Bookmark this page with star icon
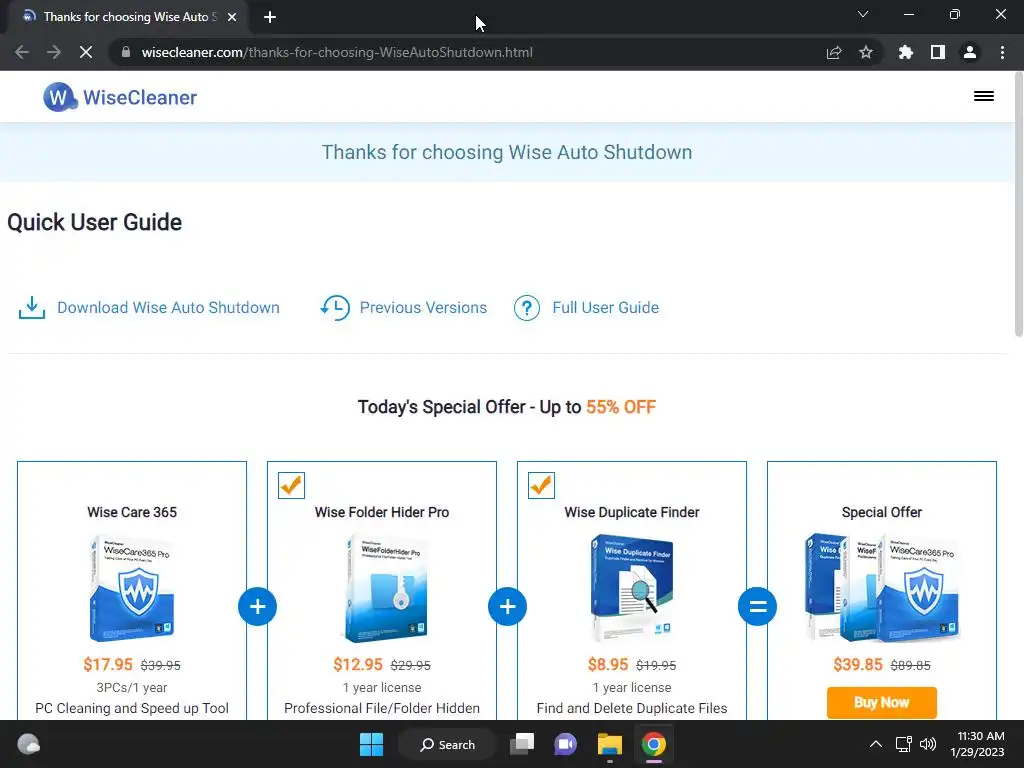 pos(866,52)
